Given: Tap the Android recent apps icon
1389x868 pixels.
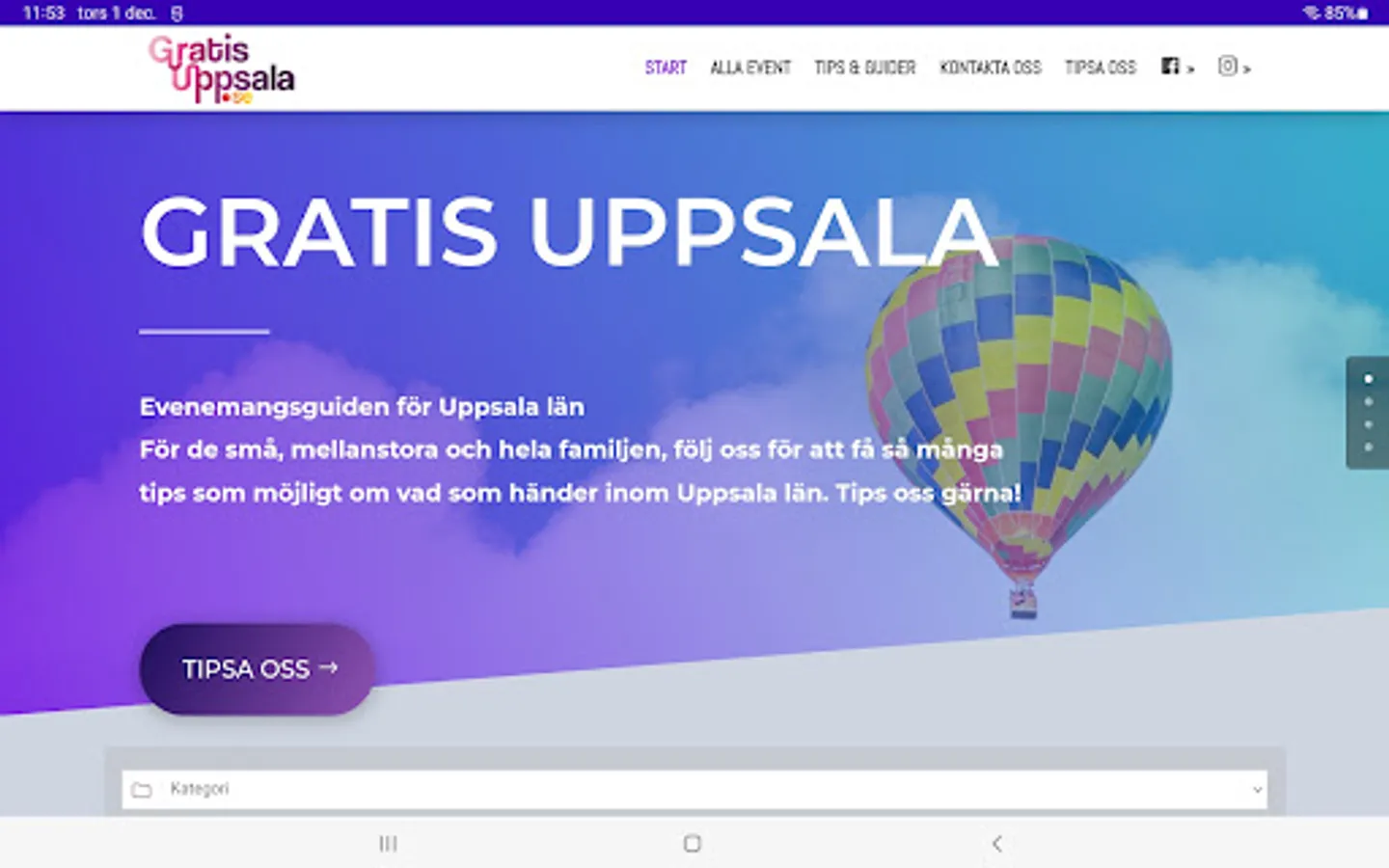Looking at the screenshot, I should pyautogui.click(x=388, y=844).
